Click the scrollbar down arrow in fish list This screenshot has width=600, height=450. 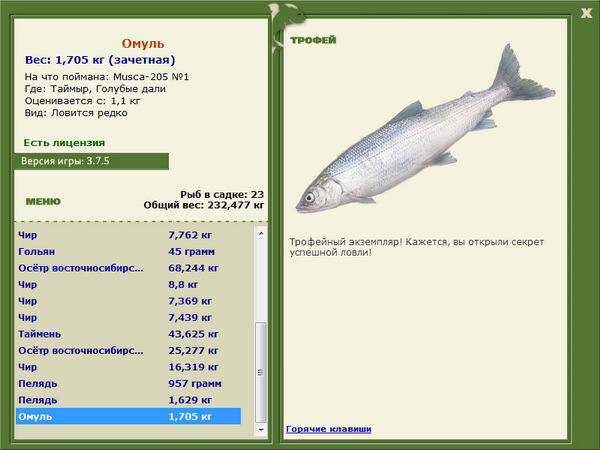[261, 430]
